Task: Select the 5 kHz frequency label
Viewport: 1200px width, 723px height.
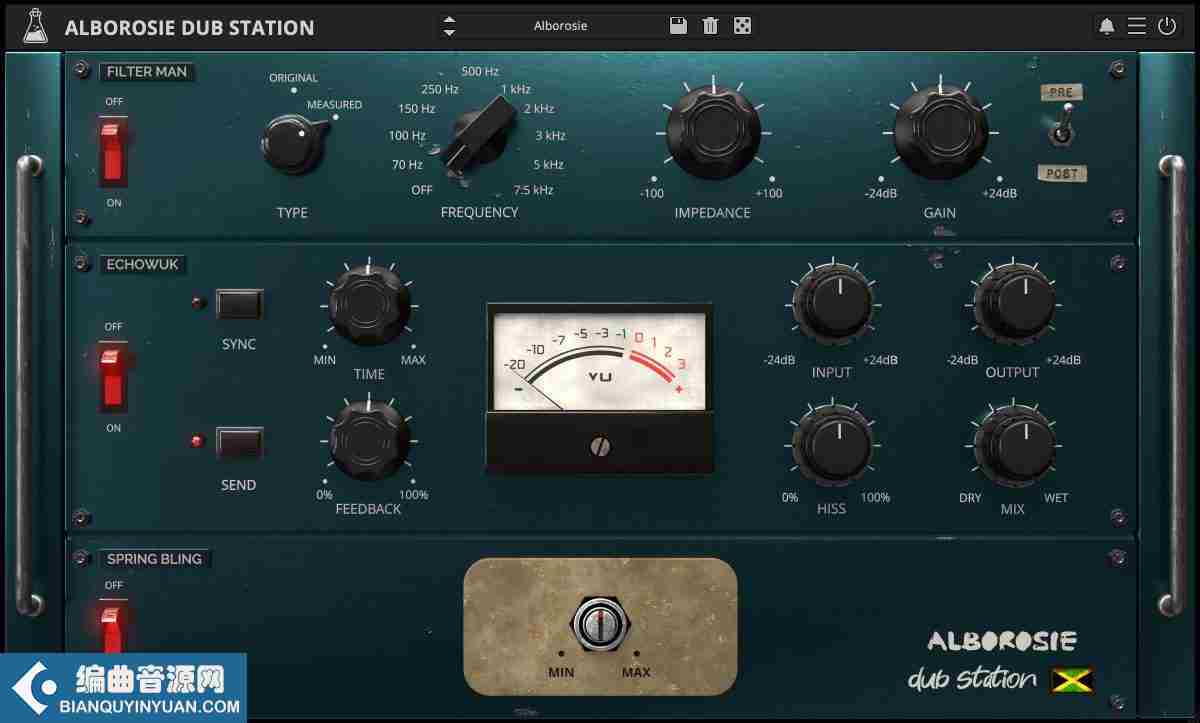Action: [x=548, y=165]
